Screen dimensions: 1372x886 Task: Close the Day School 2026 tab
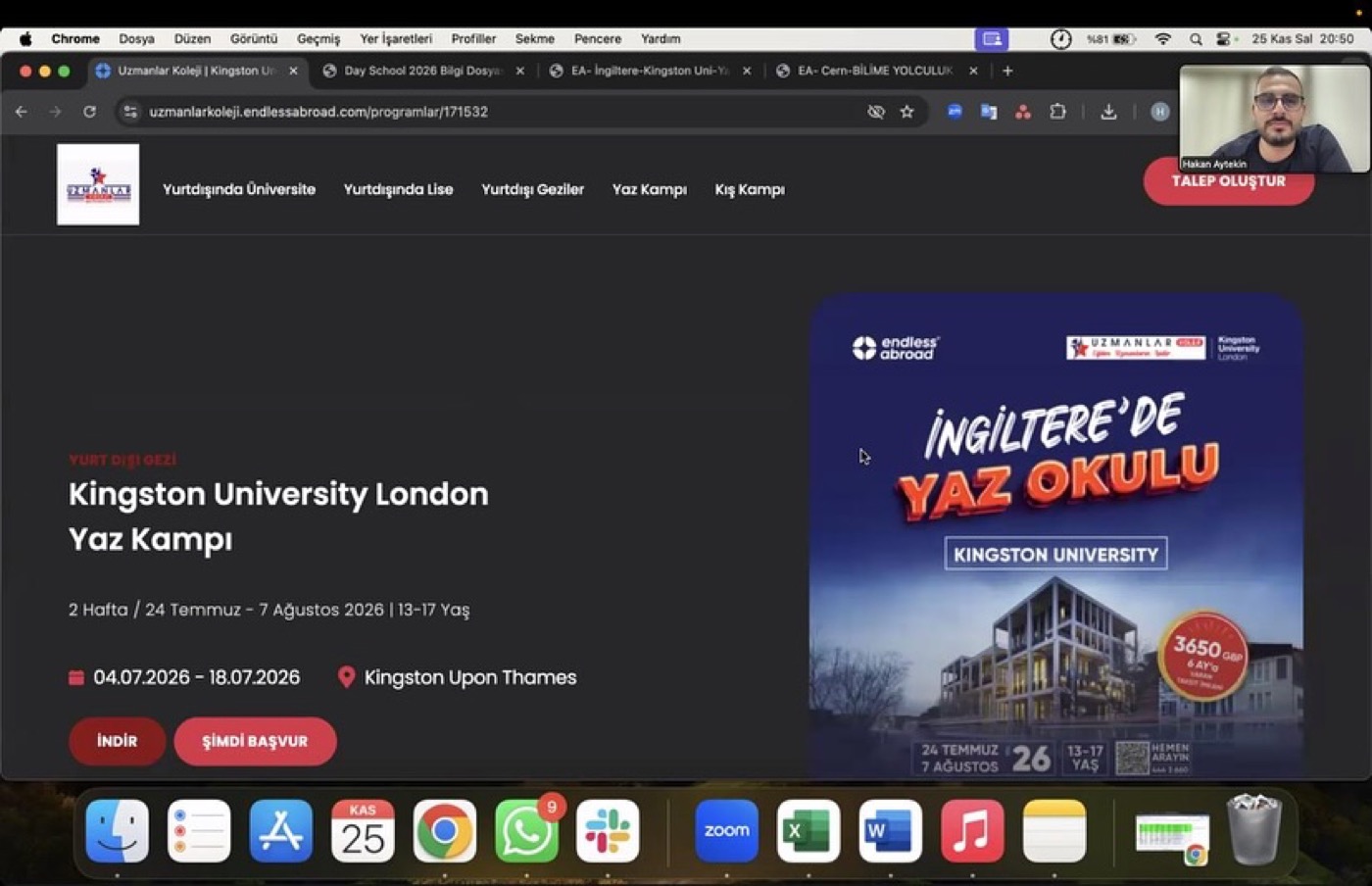[x=520, y=71]
